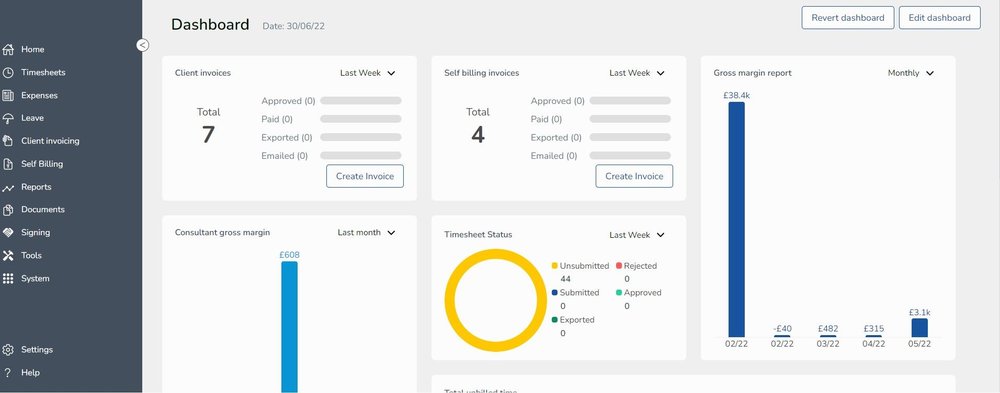Image resolution: width=1000 pixels, height=393 pixels.
Task: Click the £608 consultant gross margin bar
Action: point(290,327)
